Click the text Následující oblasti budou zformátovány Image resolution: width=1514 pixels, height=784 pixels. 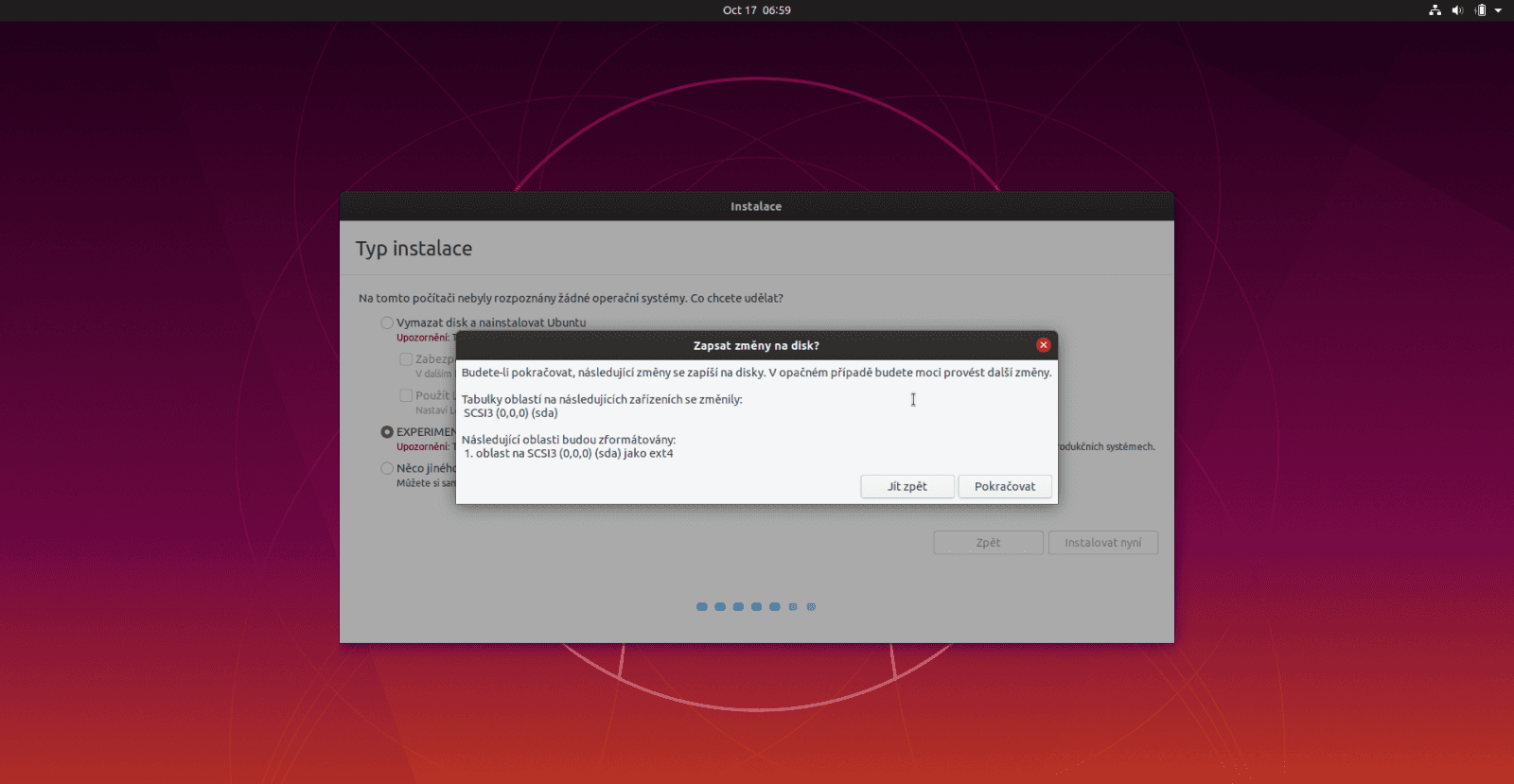tap(569, 440)
